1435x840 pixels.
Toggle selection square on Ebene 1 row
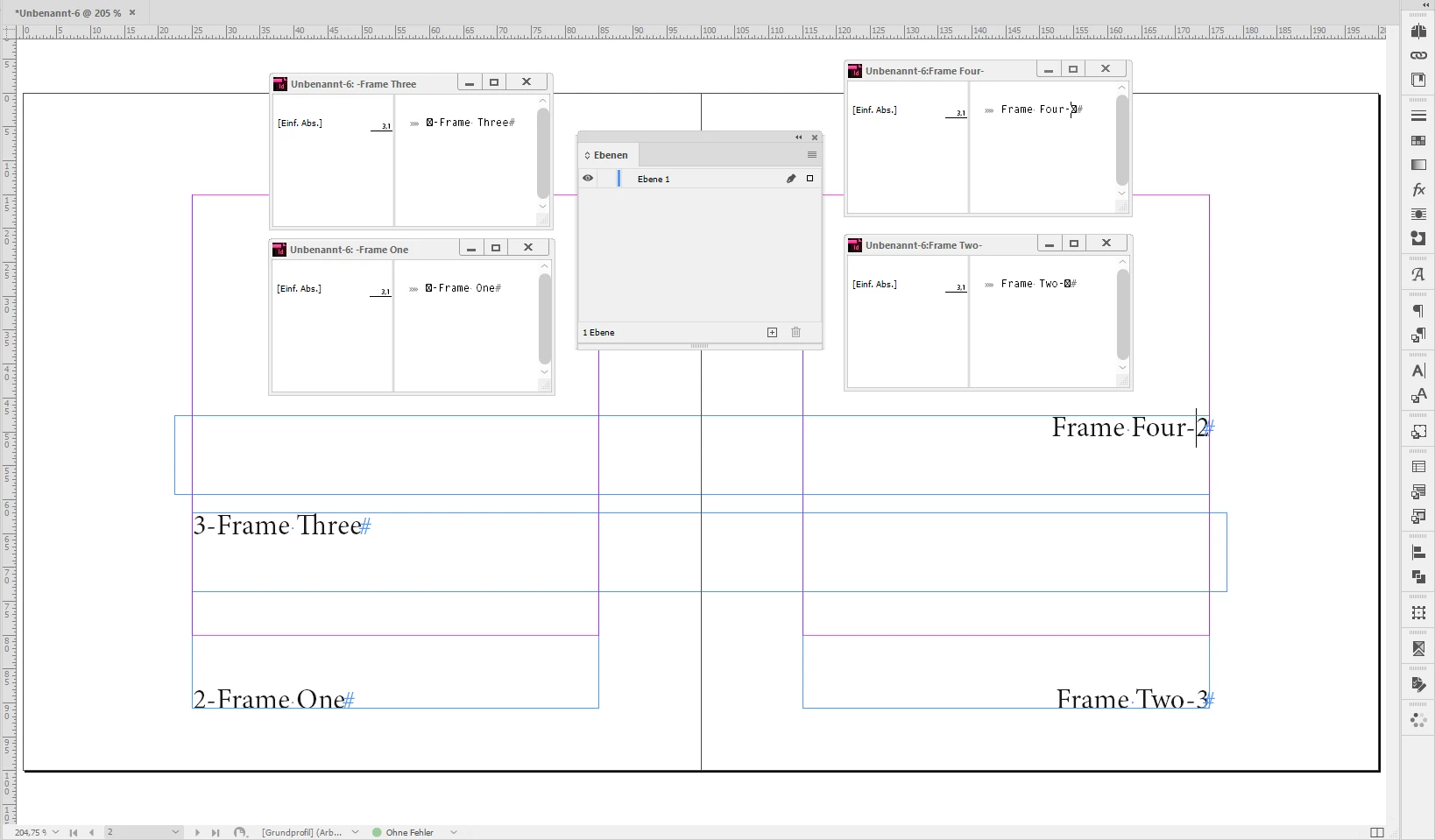(809, 179)
